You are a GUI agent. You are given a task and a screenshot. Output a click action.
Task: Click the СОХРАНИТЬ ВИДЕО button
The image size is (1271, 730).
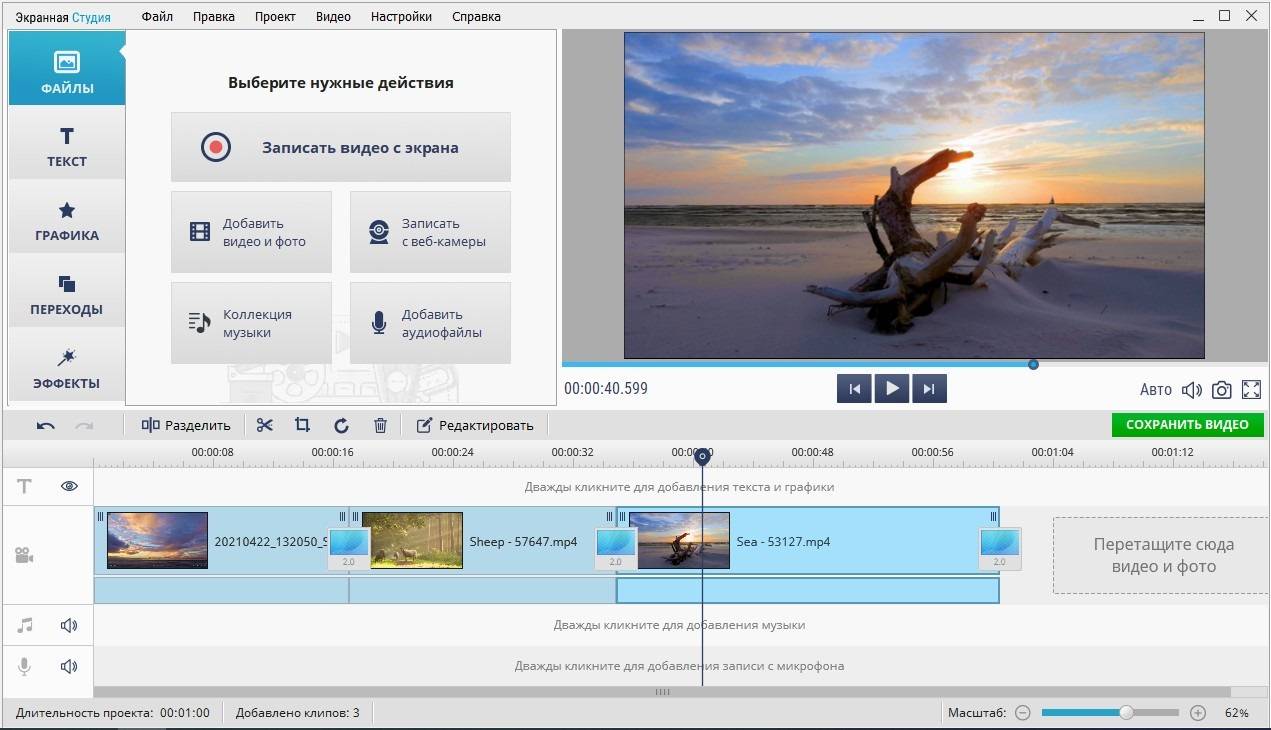1187,424
